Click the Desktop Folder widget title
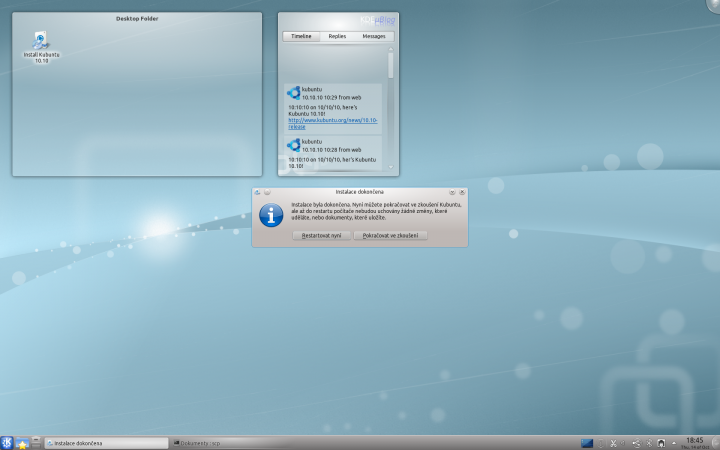This screenshot has width=720, height=450. (137, 19)
